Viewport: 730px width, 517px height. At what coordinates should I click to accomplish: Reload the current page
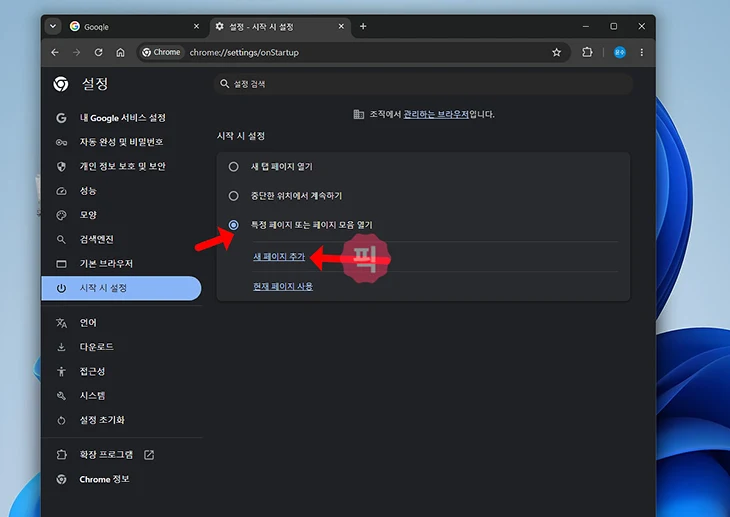98,52
